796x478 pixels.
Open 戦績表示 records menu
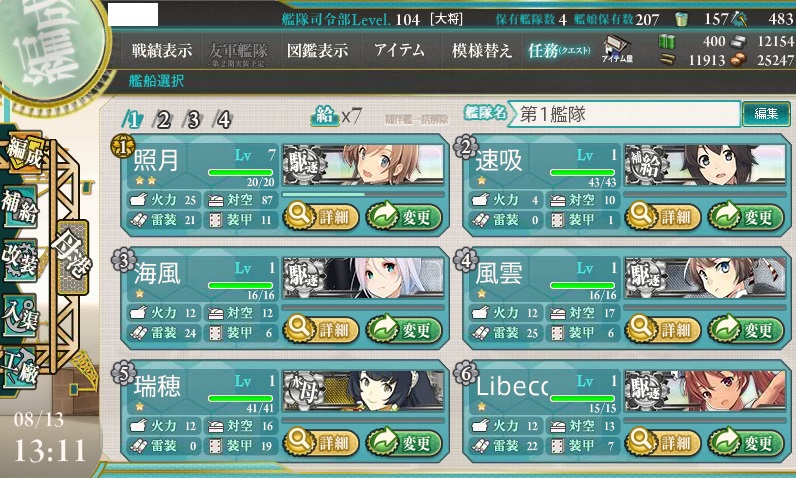[x=162, y=51]
